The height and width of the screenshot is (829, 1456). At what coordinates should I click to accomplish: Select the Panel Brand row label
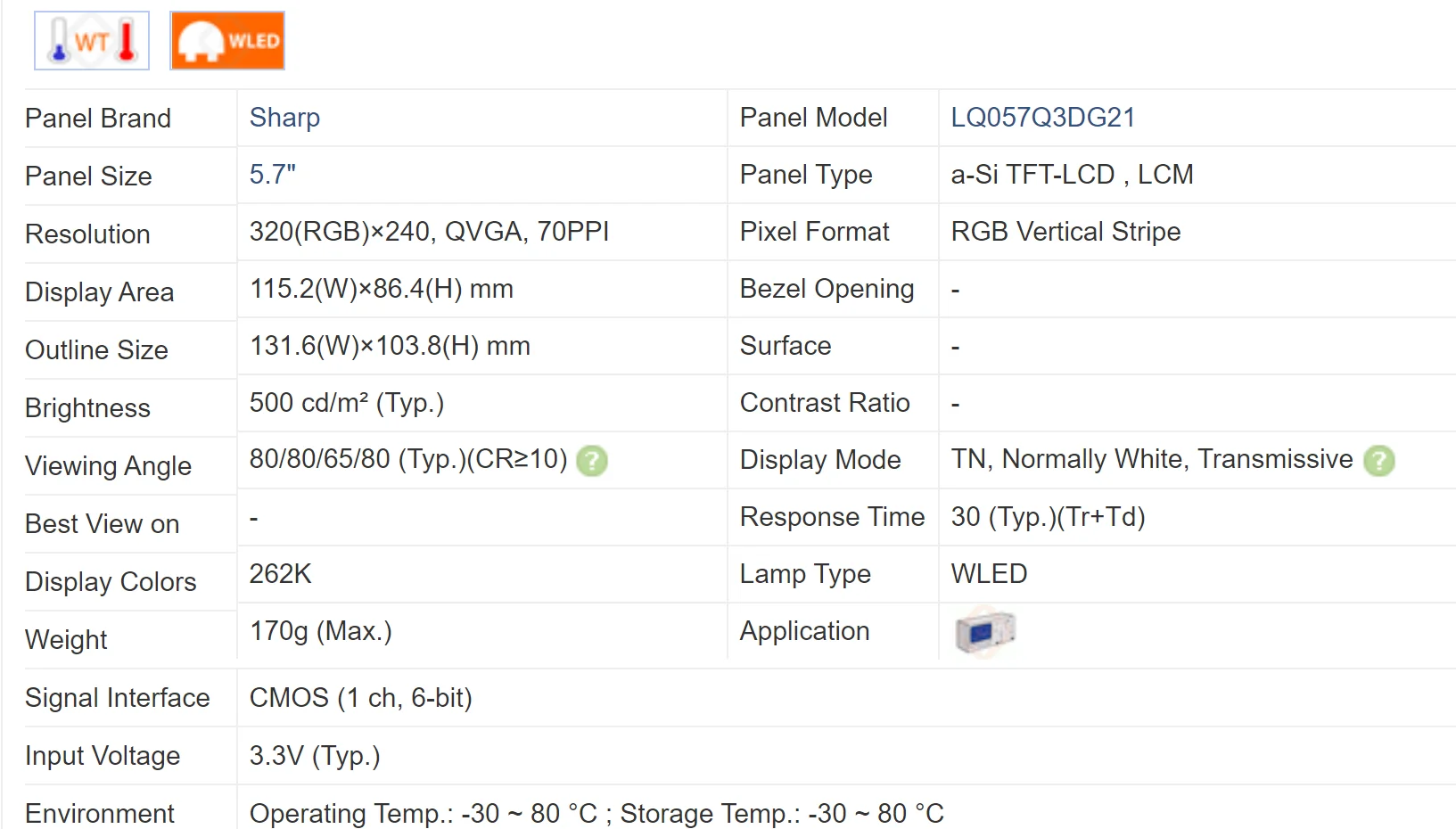coord(98,118)
